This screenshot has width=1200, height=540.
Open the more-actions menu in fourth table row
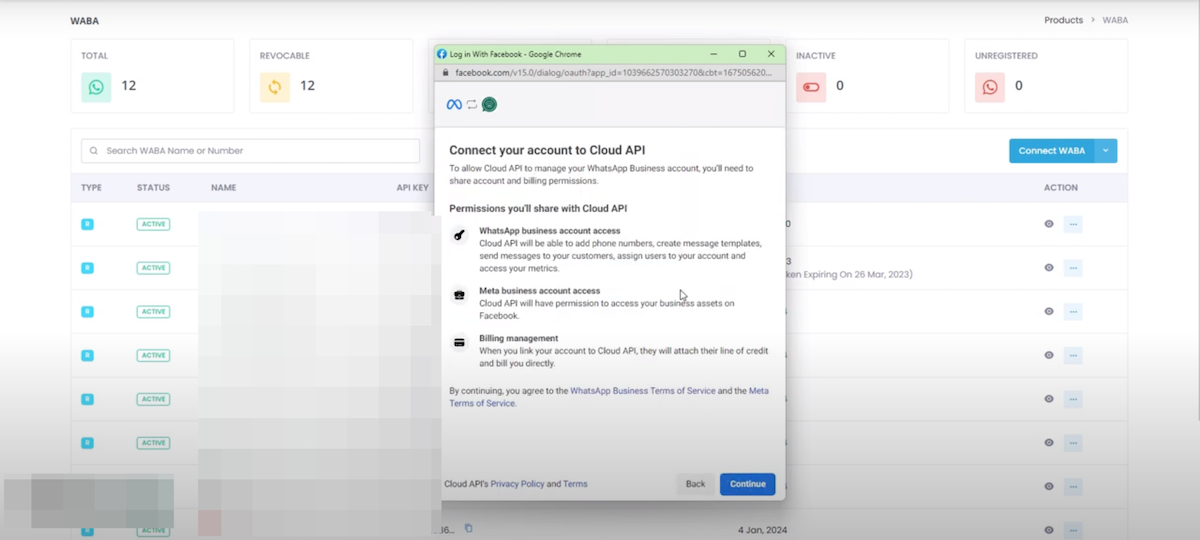click(1073, 355)
